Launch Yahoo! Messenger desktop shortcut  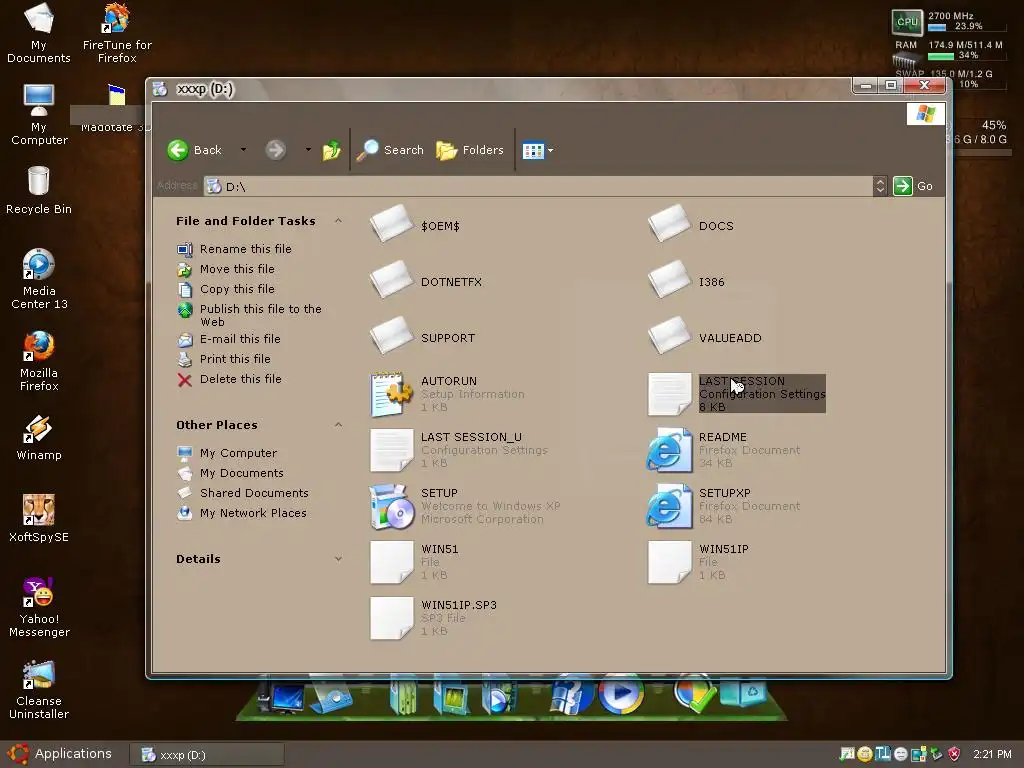[39, 608]
